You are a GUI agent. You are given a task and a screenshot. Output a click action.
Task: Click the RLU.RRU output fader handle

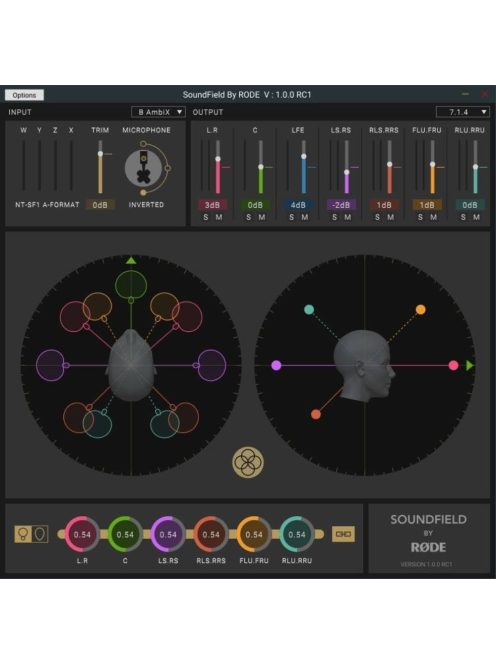click(475, 167)
